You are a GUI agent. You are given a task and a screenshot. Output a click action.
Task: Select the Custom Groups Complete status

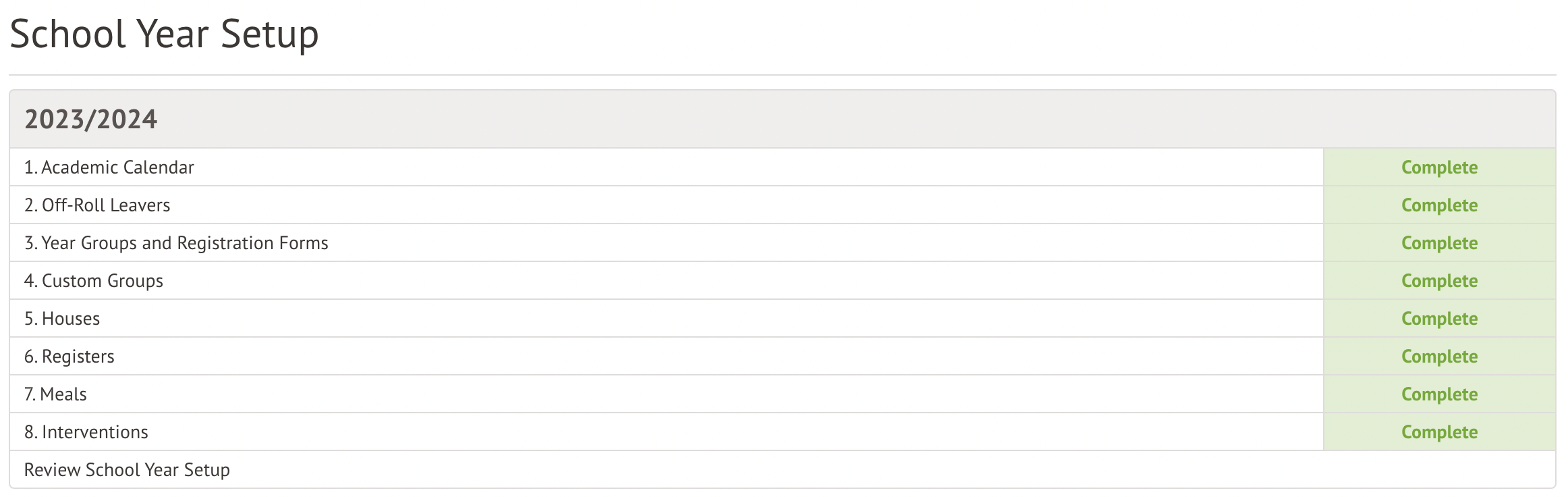1439,281
